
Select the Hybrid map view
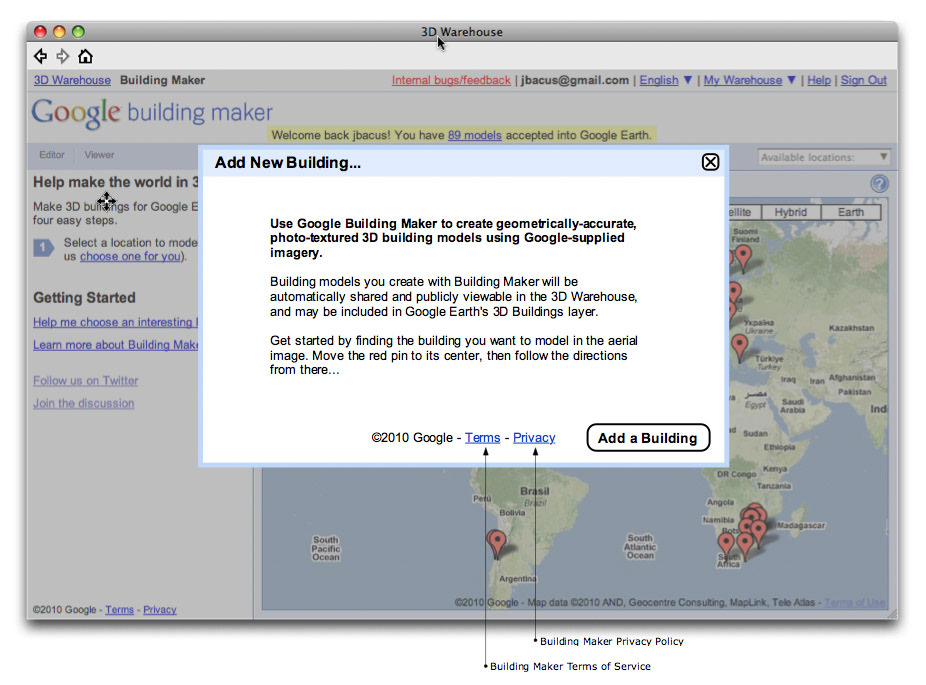tap(790, 212)
